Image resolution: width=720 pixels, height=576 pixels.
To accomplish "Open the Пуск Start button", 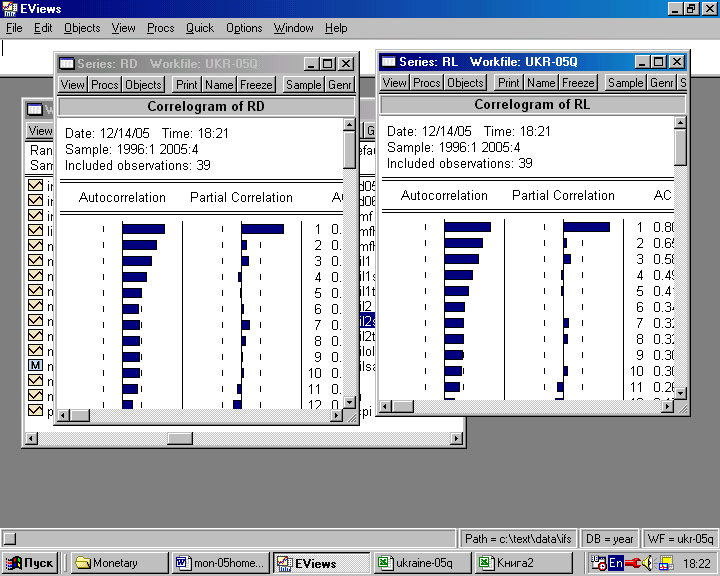I will tap(30, 563).
